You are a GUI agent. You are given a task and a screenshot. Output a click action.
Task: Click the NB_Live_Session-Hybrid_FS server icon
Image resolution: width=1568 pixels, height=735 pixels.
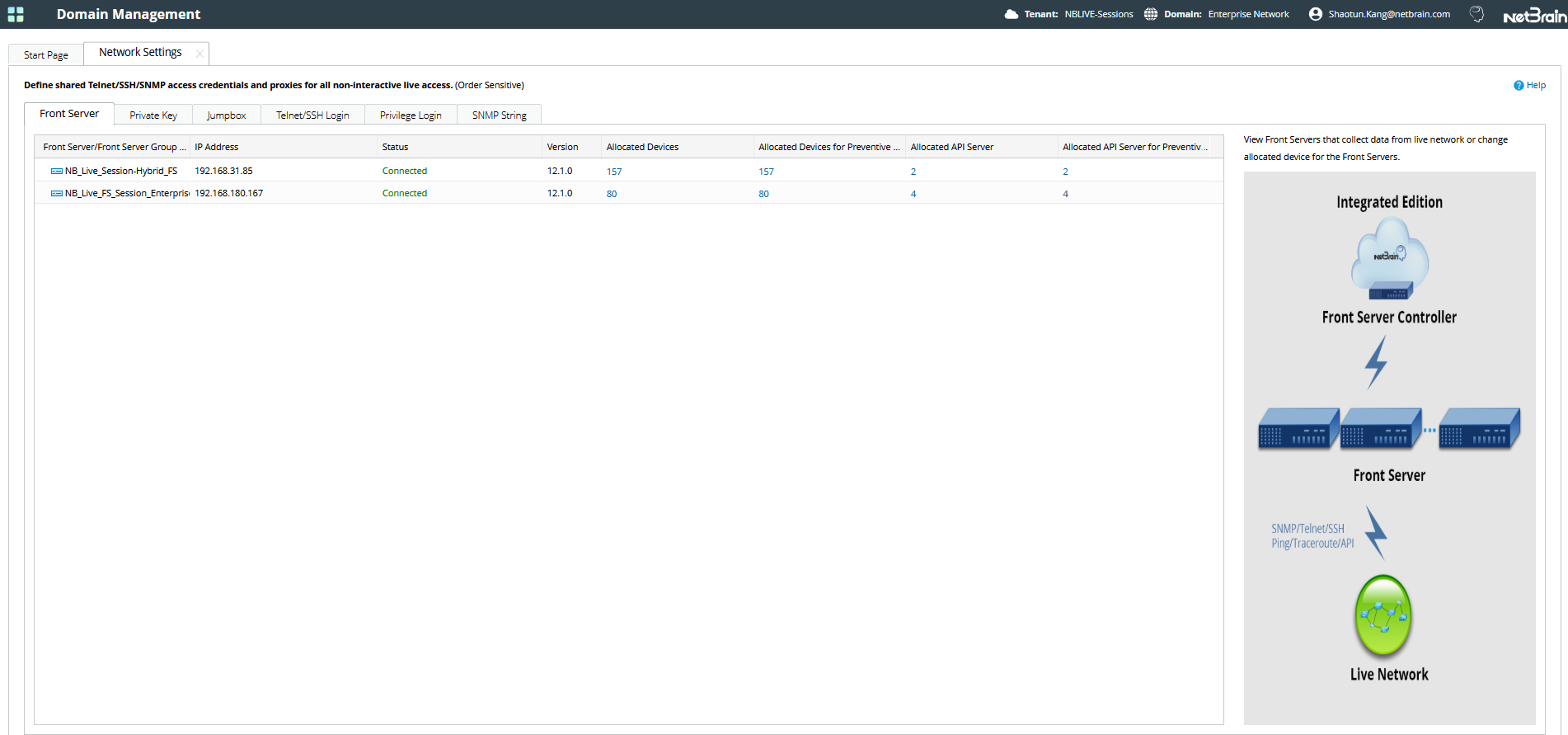click(56, 172)
